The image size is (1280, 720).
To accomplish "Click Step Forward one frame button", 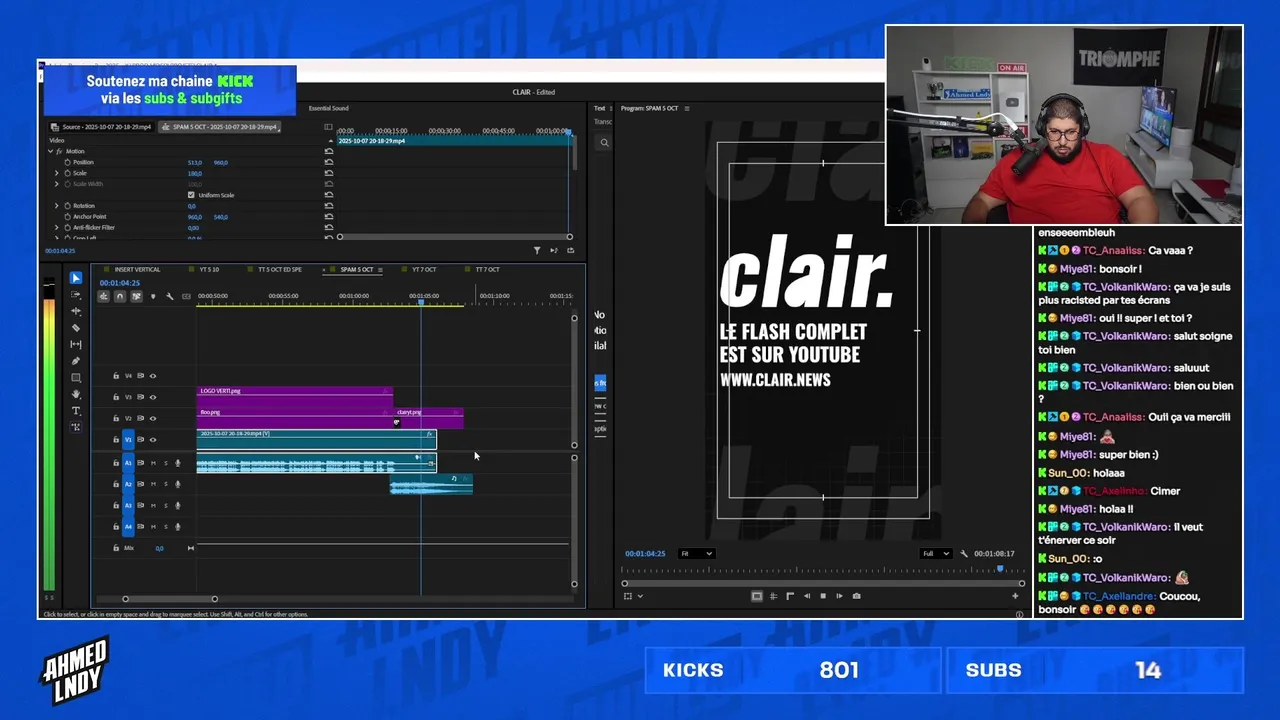I will [x=839, y=596].
